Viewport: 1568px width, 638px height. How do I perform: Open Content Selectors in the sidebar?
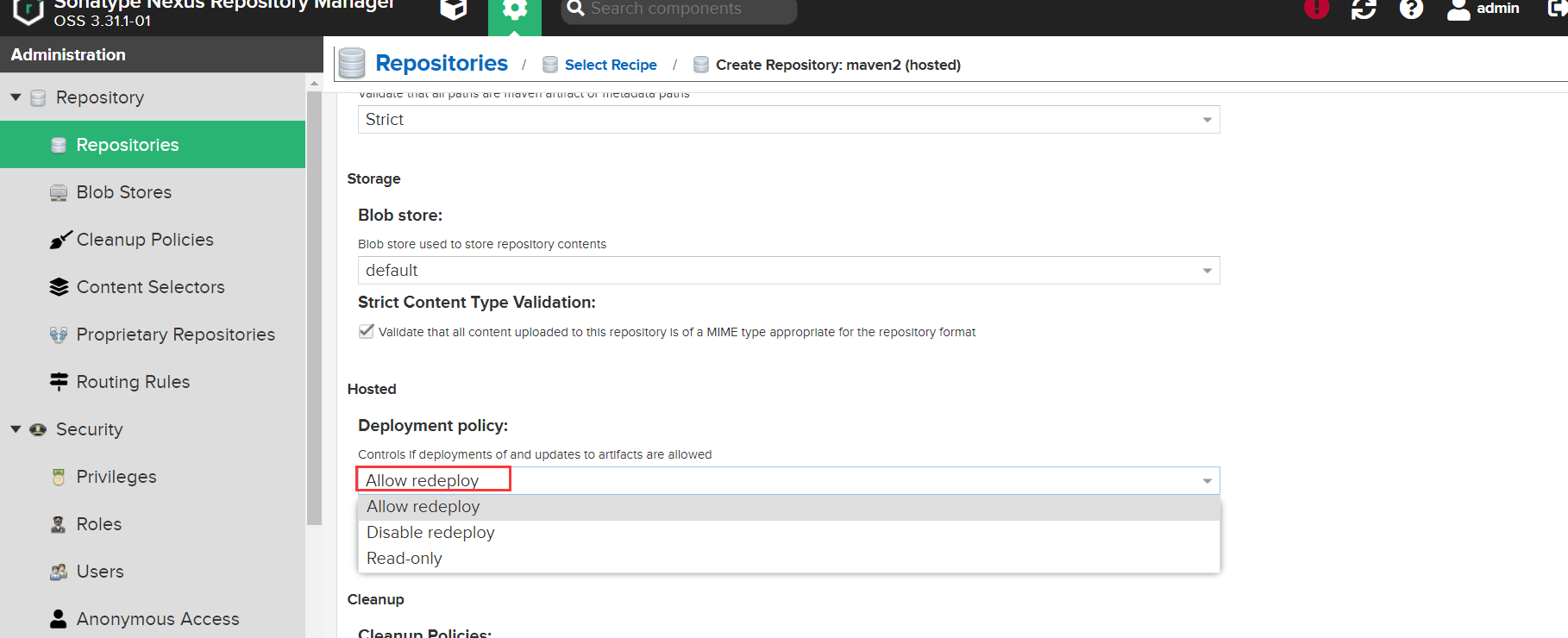153,287
